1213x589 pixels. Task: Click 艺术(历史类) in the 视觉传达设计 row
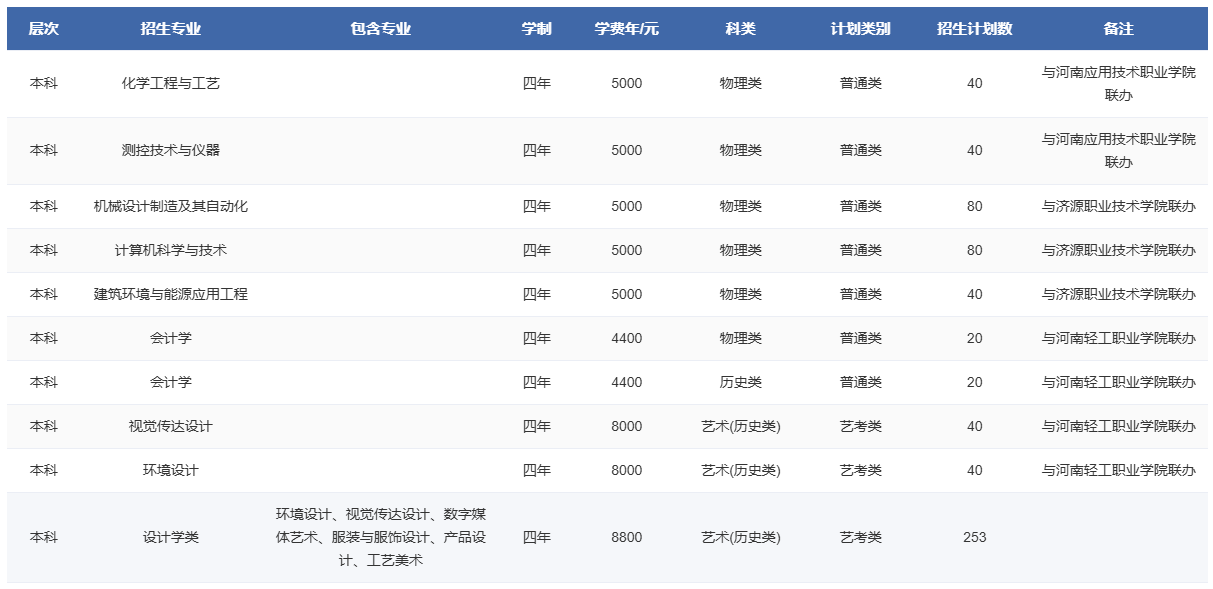point(741,426)
